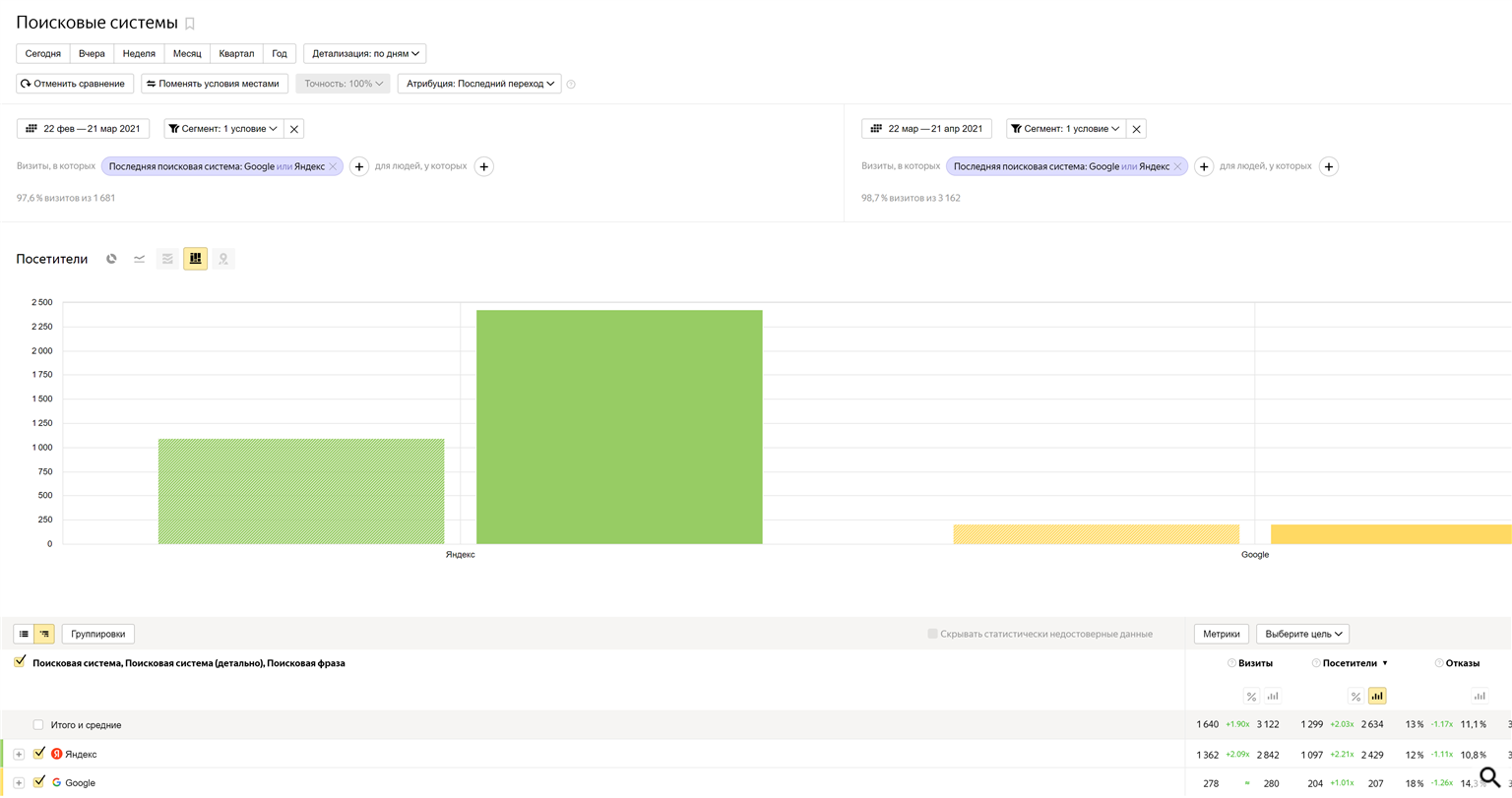Expand the Яндекс row details
Viewport: 1512px width, 798px height.
[19, 755]
